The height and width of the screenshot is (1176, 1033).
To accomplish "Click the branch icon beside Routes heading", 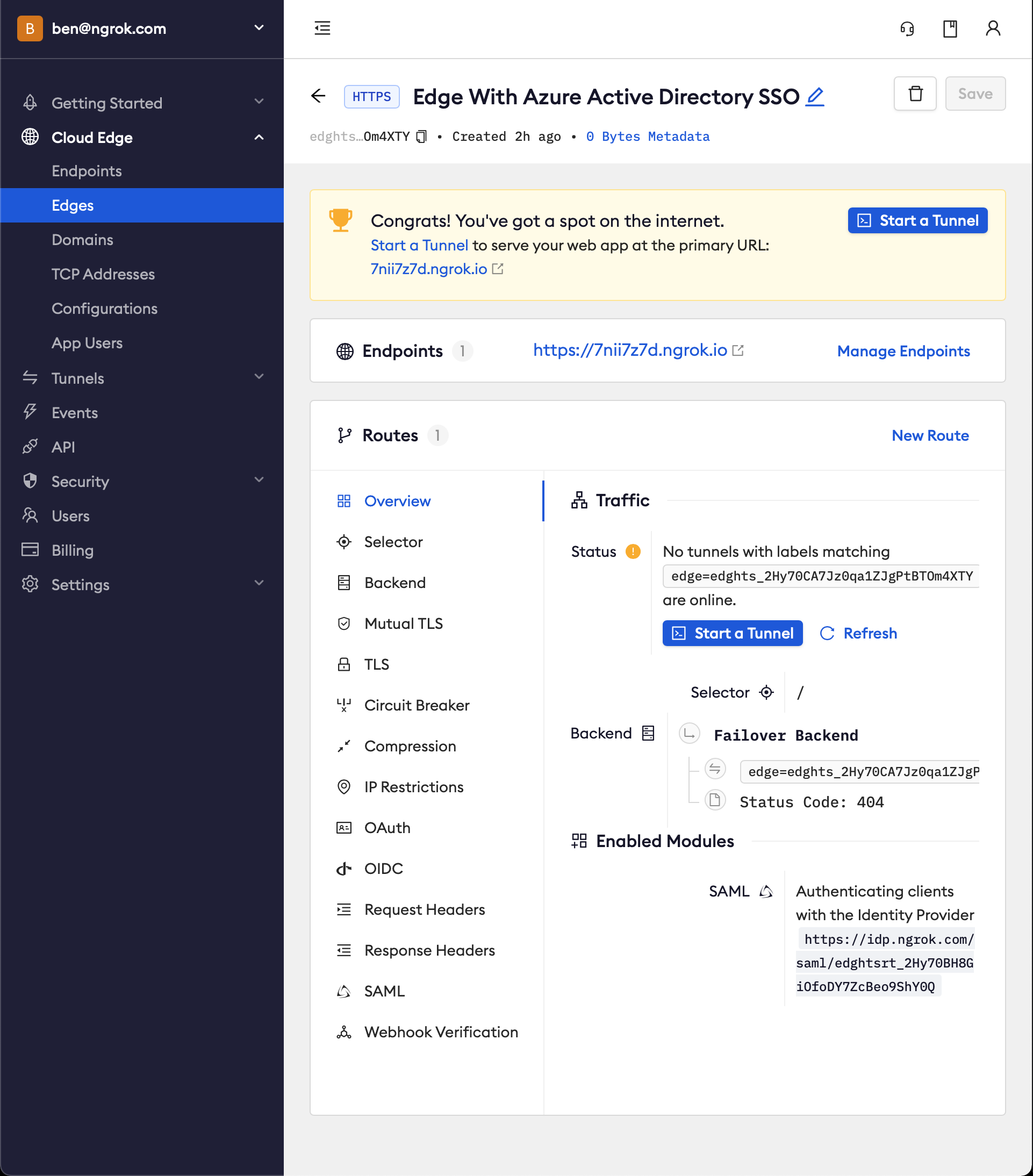I will pyautogui.click(x=345, y=435).
